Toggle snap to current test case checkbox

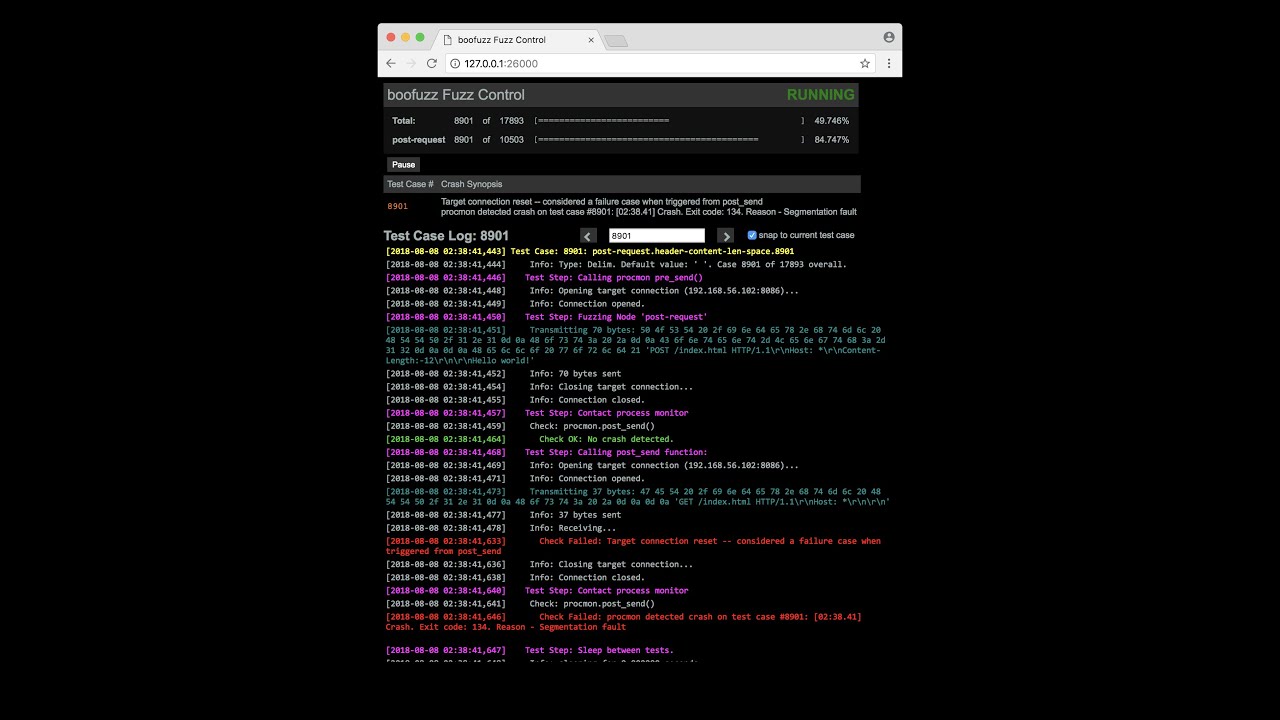pos(752,235)
